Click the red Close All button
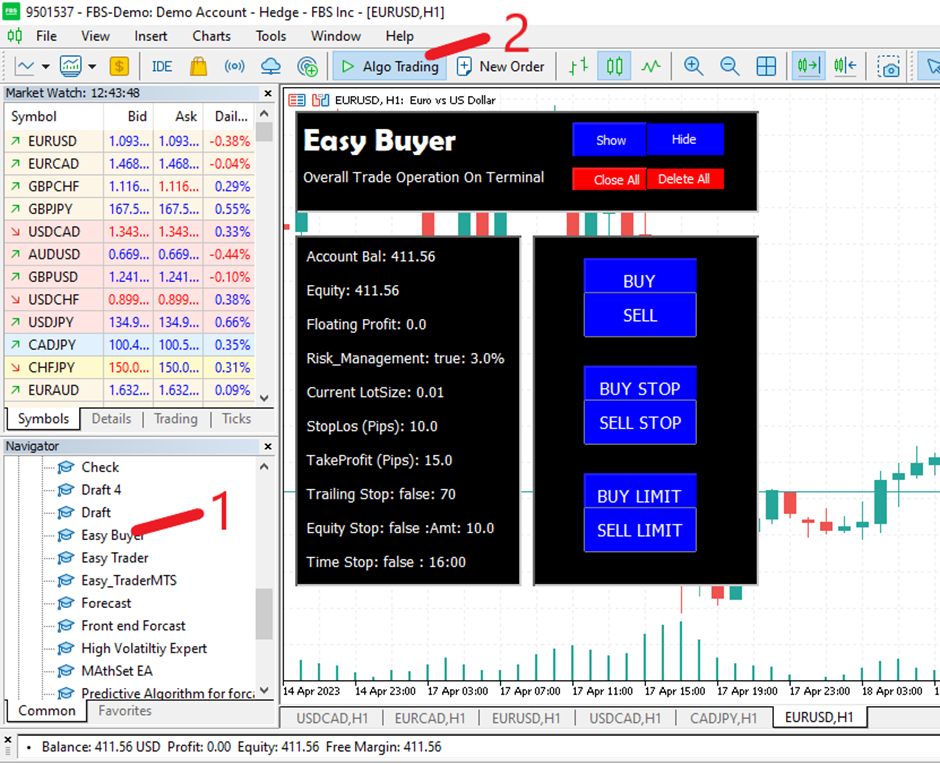The height and width of the screenshot is (764, 940). [x=609, y=180]
